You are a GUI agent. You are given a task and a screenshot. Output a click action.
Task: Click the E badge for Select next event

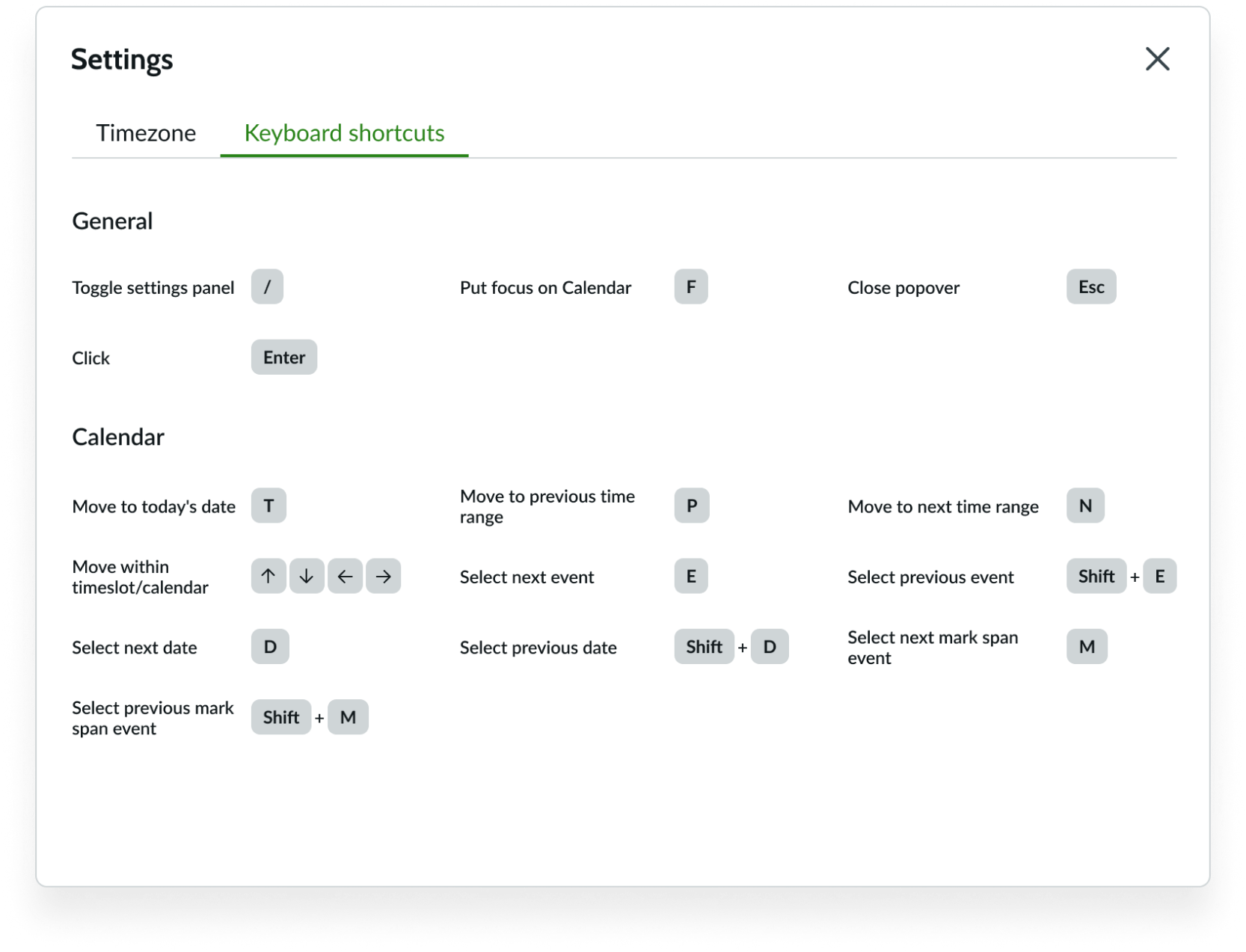pyautogui.click(x=690, y=576)
